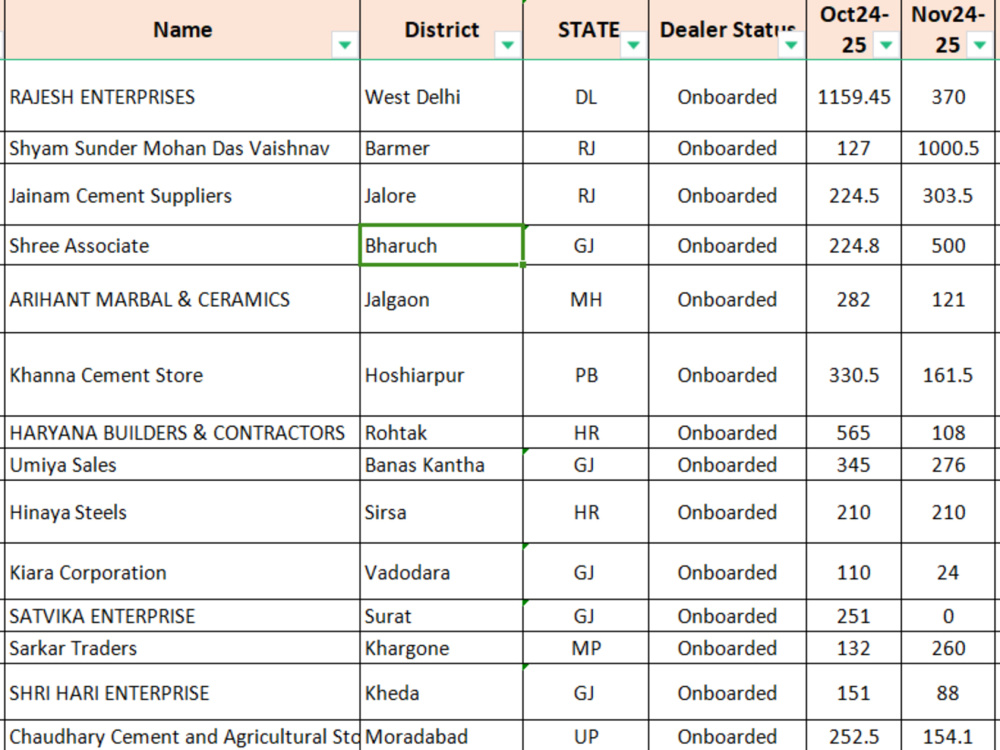Screen dimensions: 1000x750
Task: Click the Sirsa district cell
Action: (441, 511)
